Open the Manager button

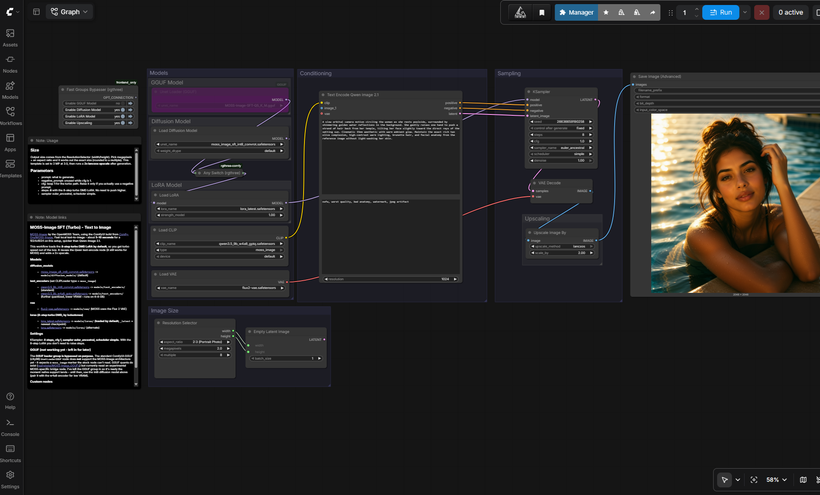click(576, 13)
